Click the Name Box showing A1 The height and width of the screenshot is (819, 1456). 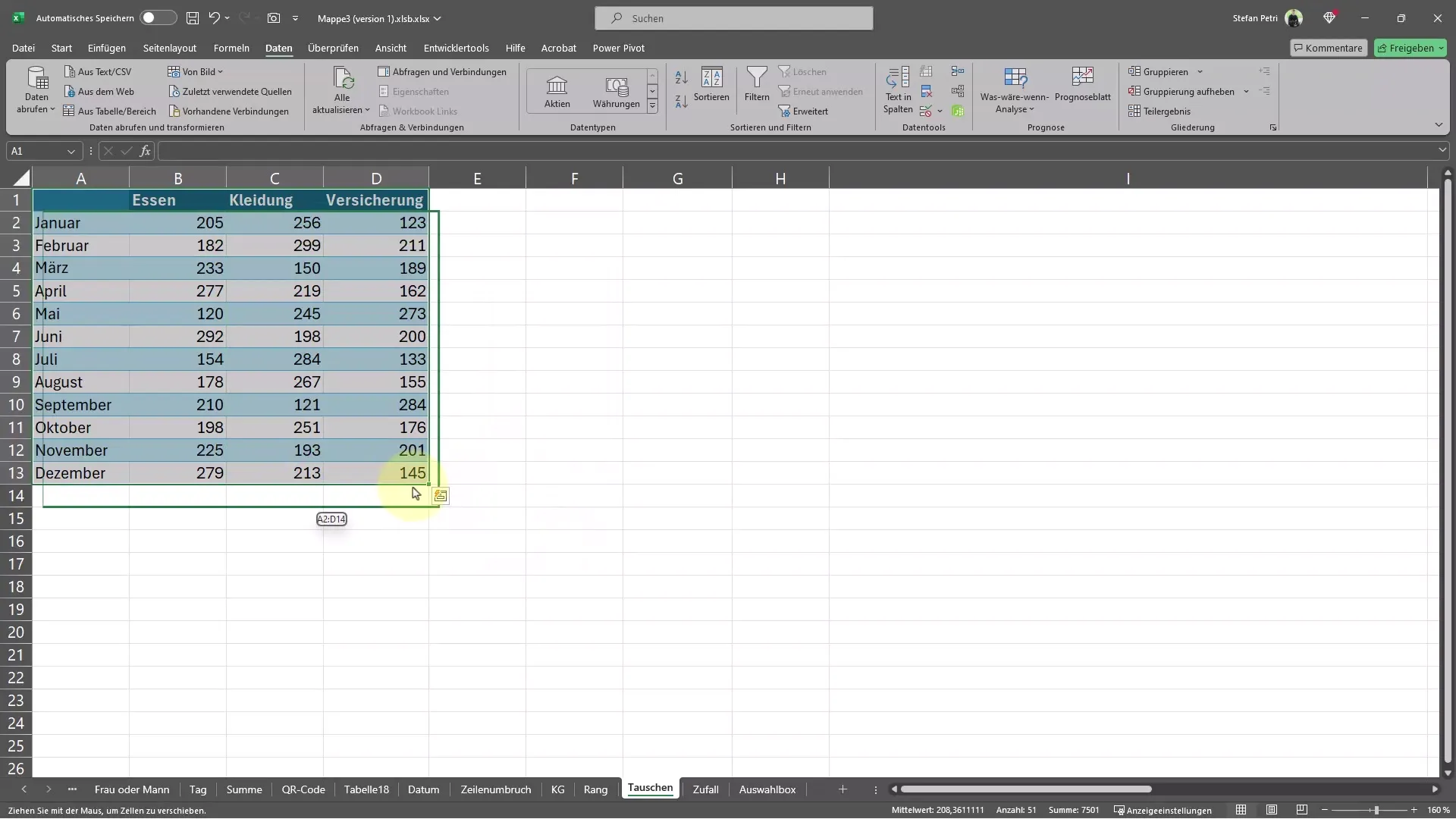coord(43,151)
